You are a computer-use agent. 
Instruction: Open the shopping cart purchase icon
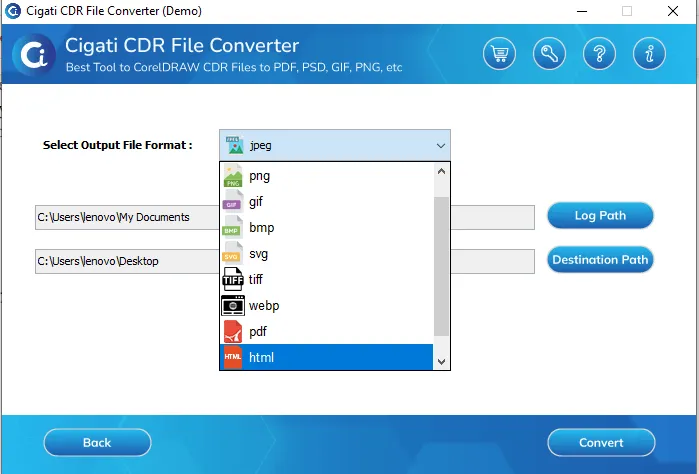[x=499, y=54]
